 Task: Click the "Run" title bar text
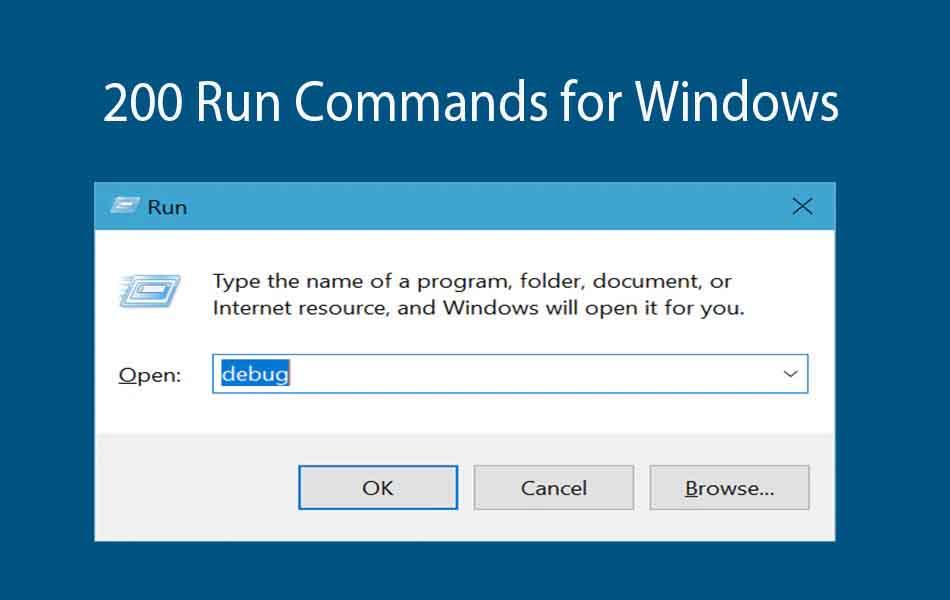pyautogui.click(x=167, y=207)
